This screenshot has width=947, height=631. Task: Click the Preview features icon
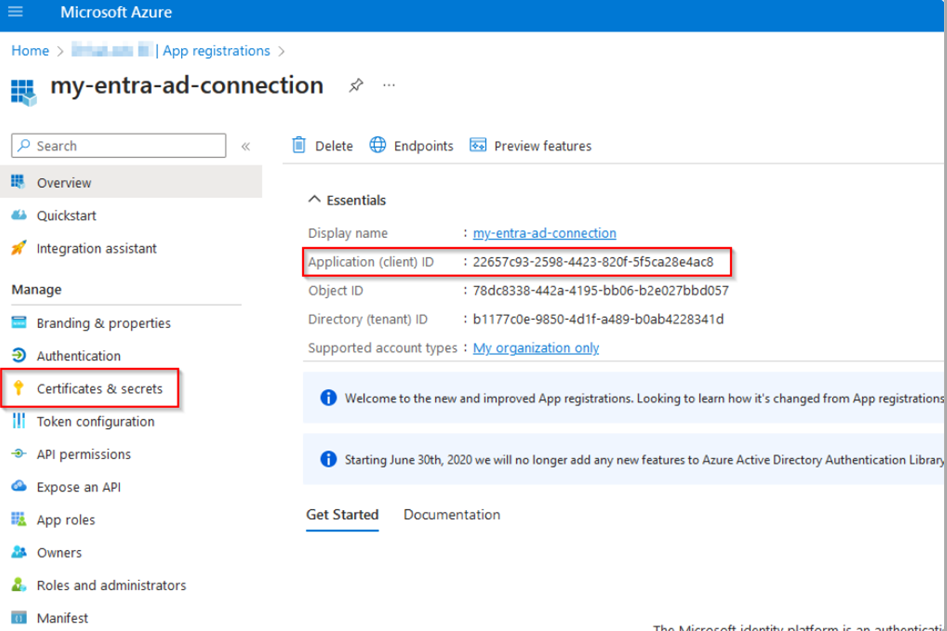tap(478, 145)
